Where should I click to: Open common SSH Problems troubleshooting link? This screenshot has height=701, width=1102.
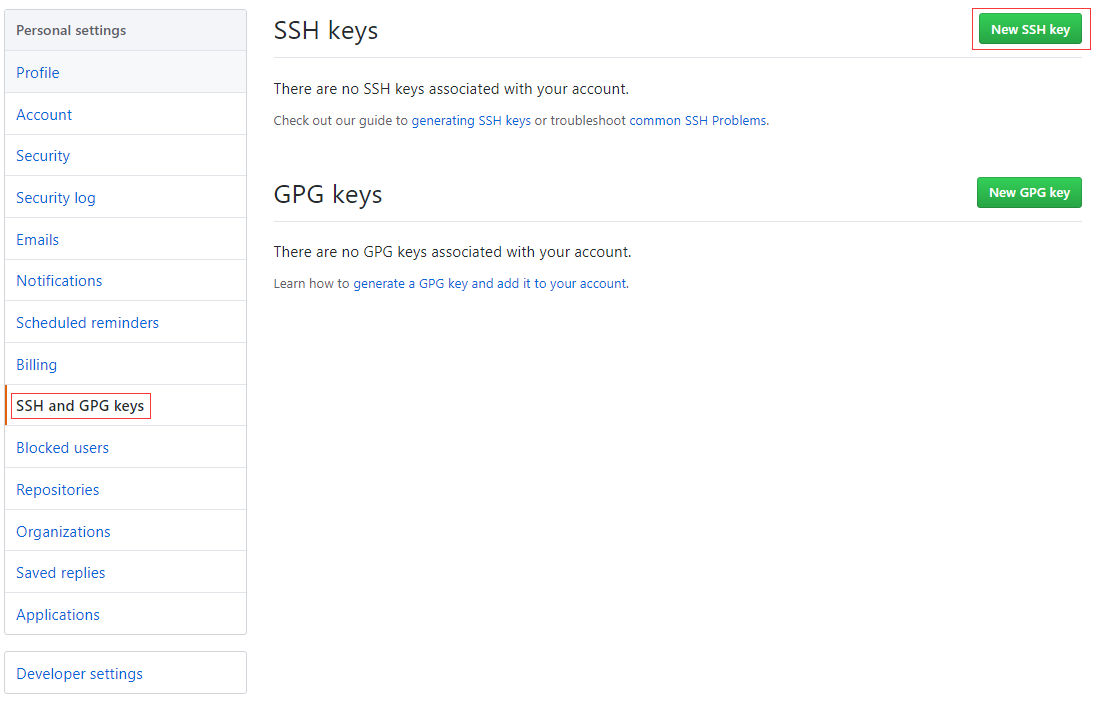point(698,121)
